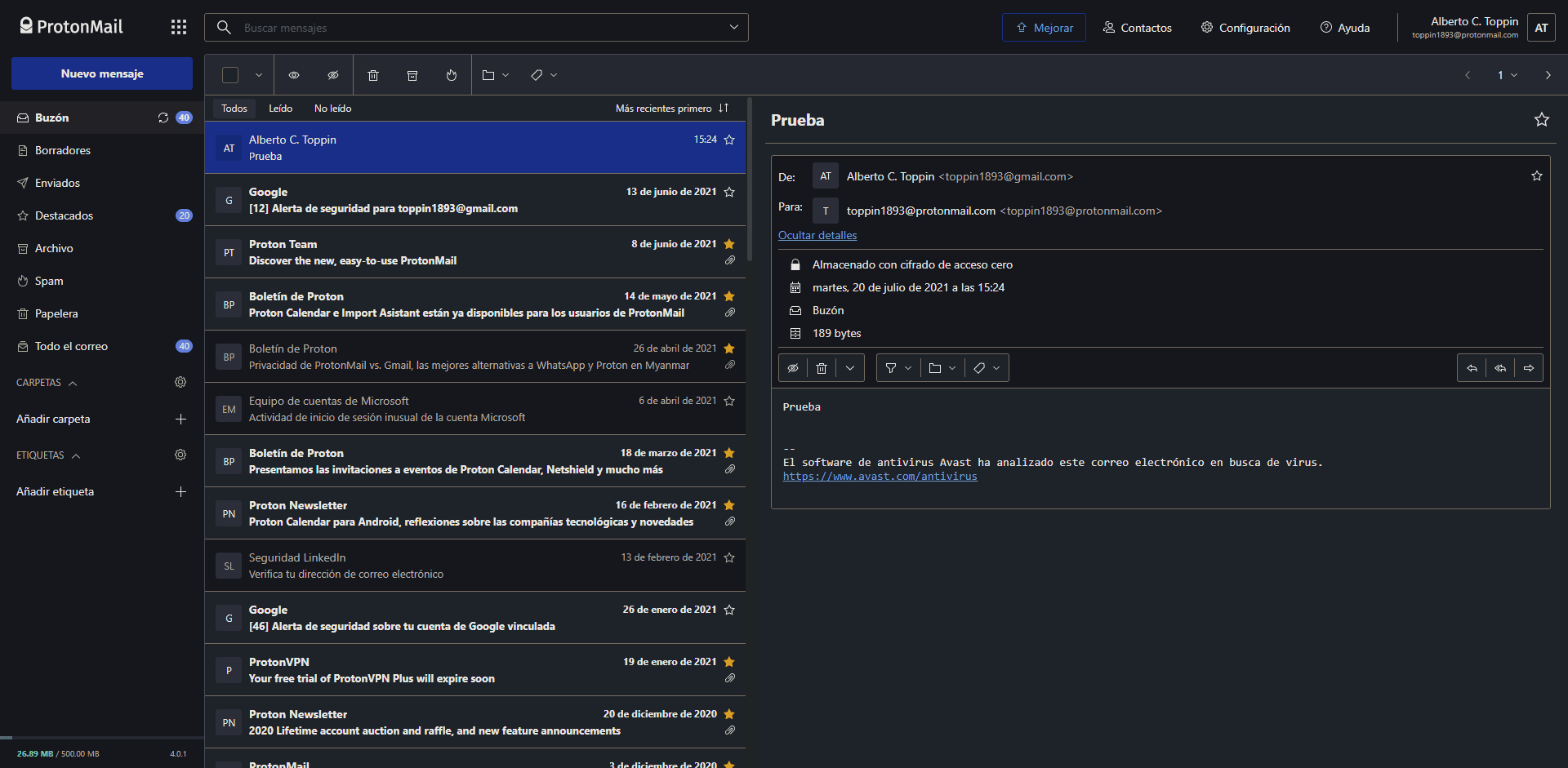Add new label with plus icon
This screenshot has height=768, width=1568.
[x=180, y=491]
